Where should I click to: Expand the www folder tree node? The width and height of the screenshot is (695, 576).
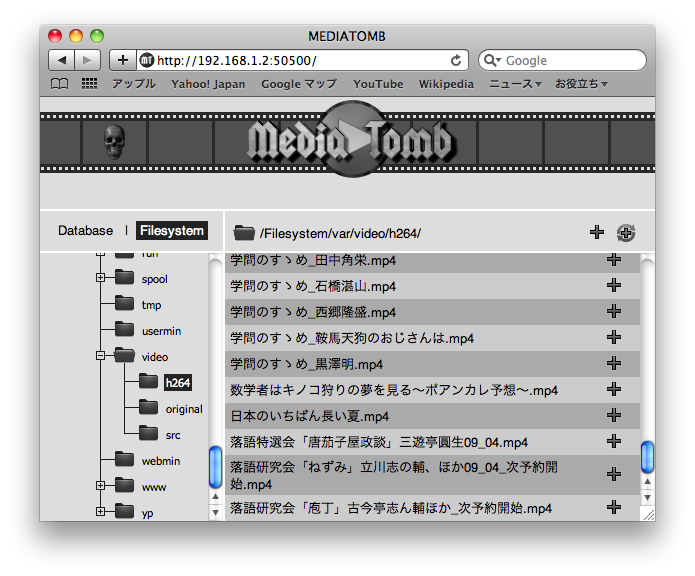[100, 486]
